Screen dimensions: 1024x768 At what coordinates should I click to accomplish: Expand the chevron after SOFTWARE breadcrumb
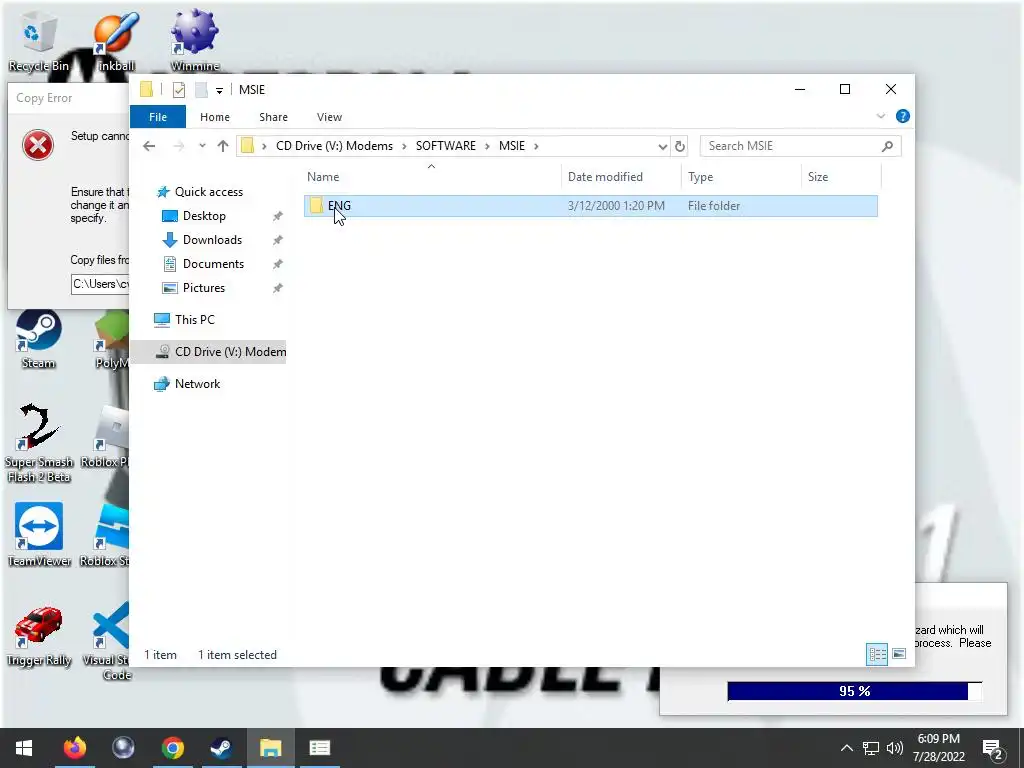(x=487, y=146)
